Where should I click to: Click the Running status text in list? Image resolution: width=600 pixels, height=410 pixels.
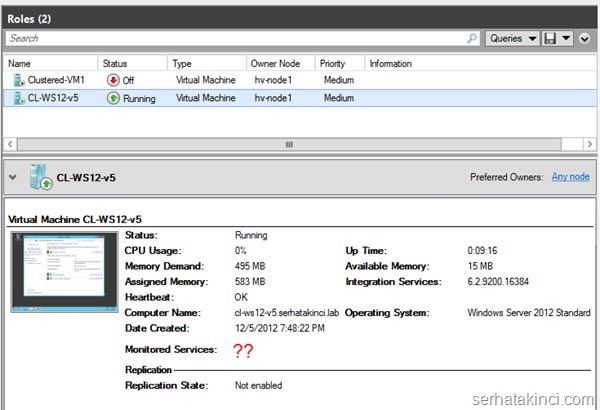click(x=139, y=99)
